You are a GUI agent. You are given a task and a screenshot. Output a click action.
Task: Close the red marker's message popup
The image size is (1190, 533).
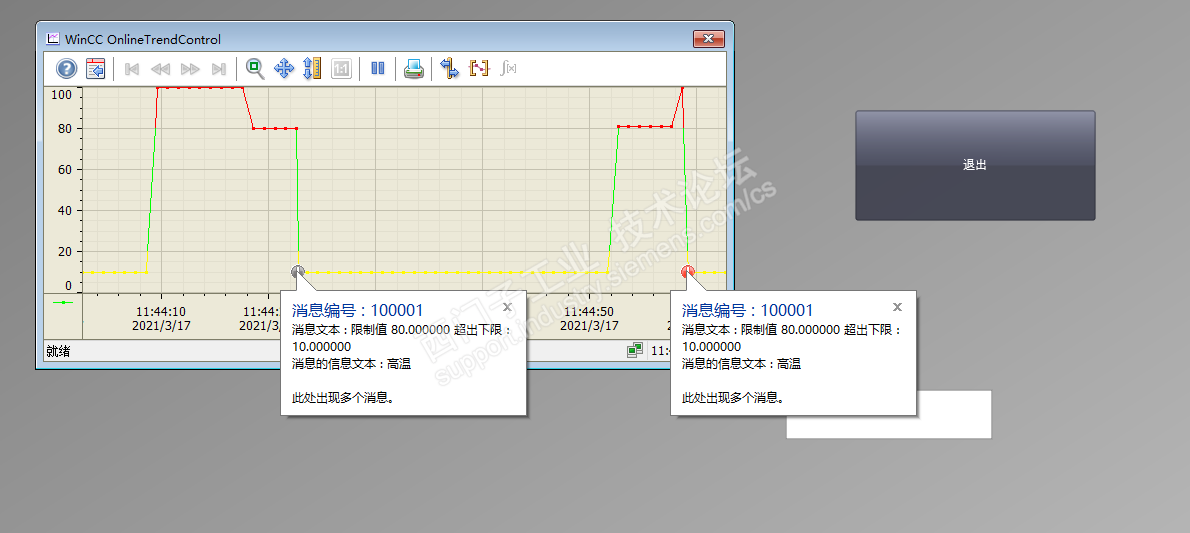898,307
